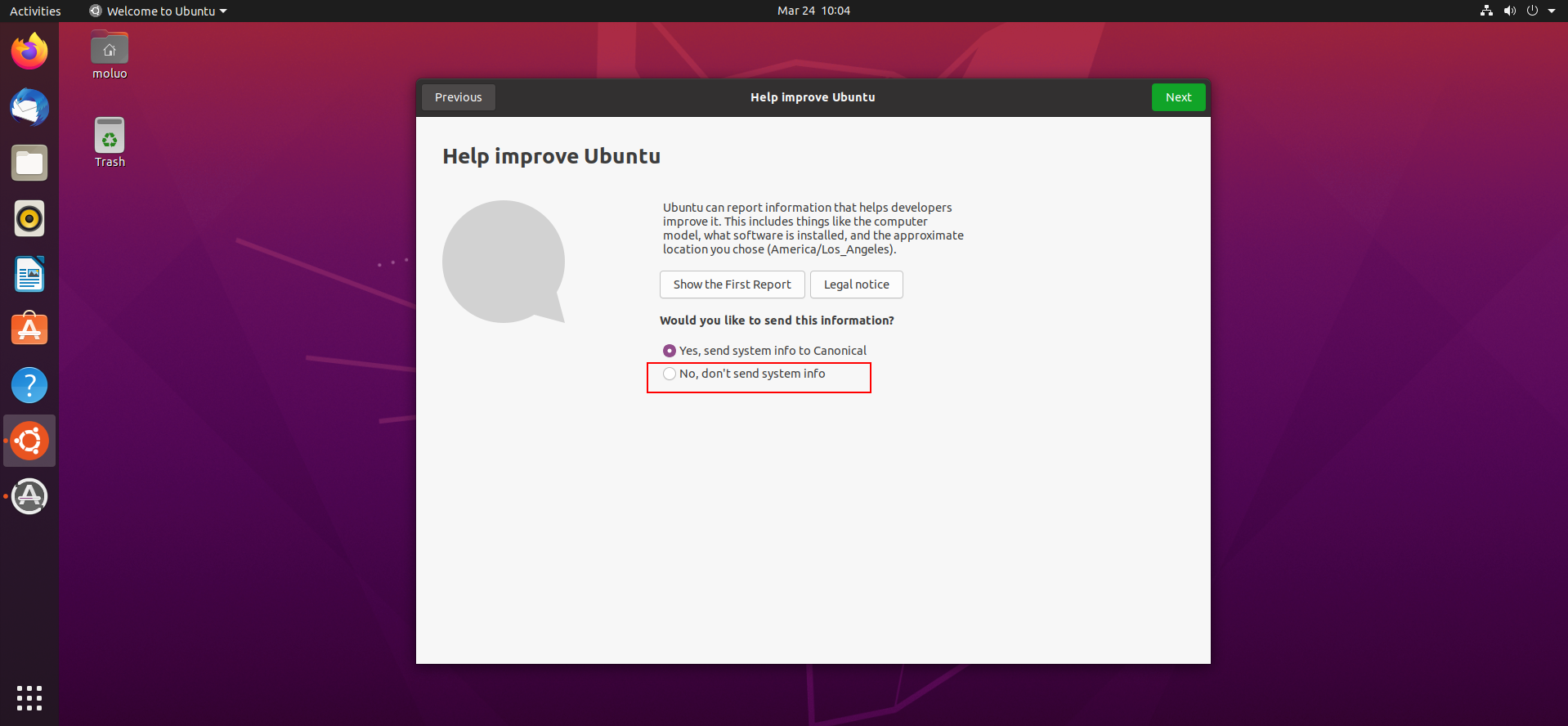Open Thunderbird Mail from the dock

(x=29, y=107)
